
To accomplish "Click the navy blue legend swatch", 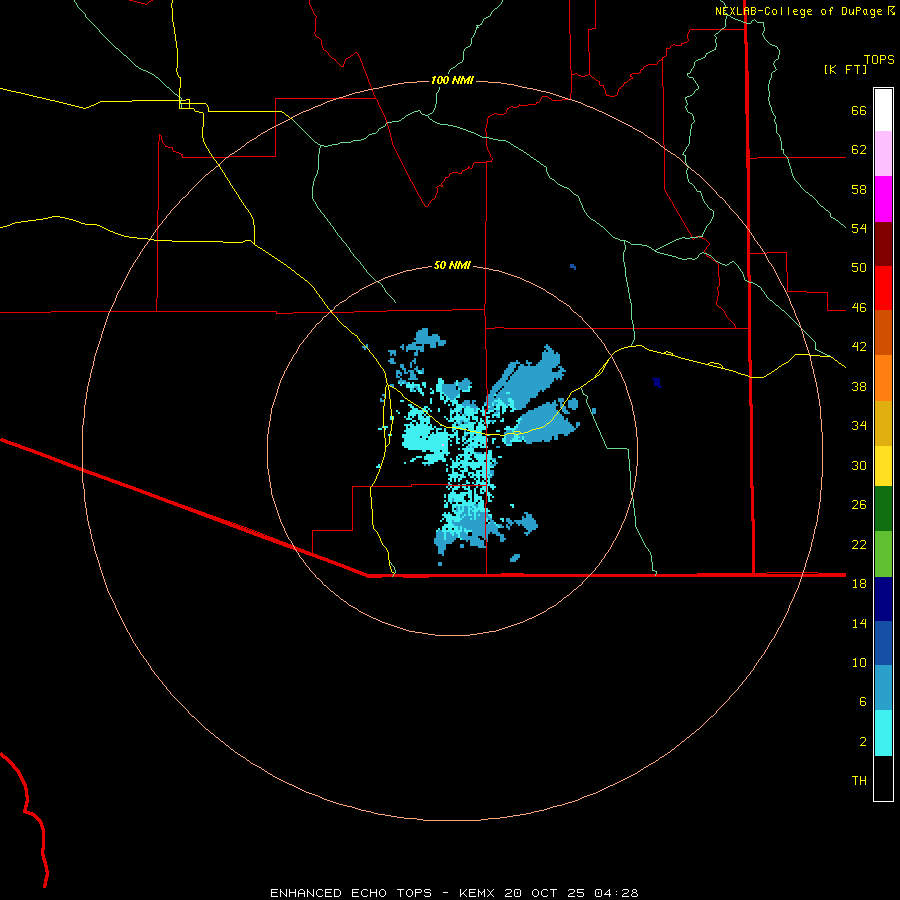I will pyautogui.click(x=883, y=599).
